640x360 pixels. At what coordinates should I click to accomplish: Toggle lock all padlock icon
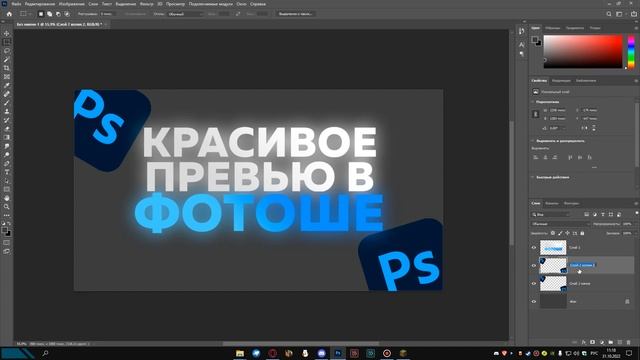[582, 233]
